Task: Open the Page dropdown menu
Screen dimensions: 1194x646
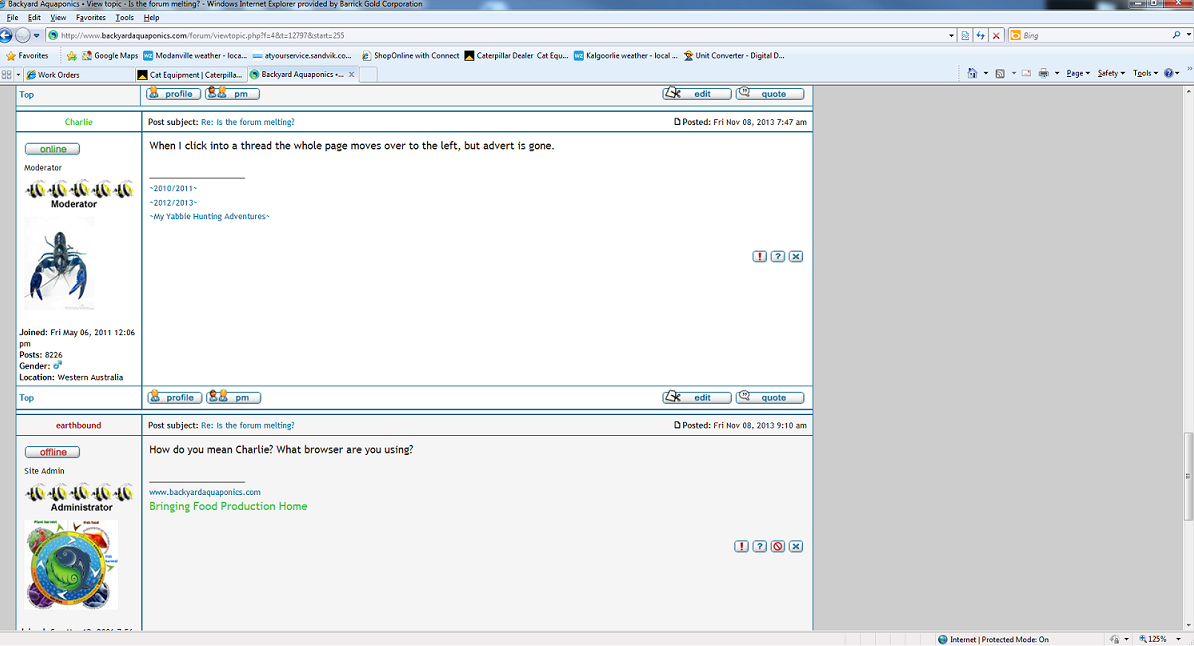Action: pyautogui.click(x=1077, y=74)
